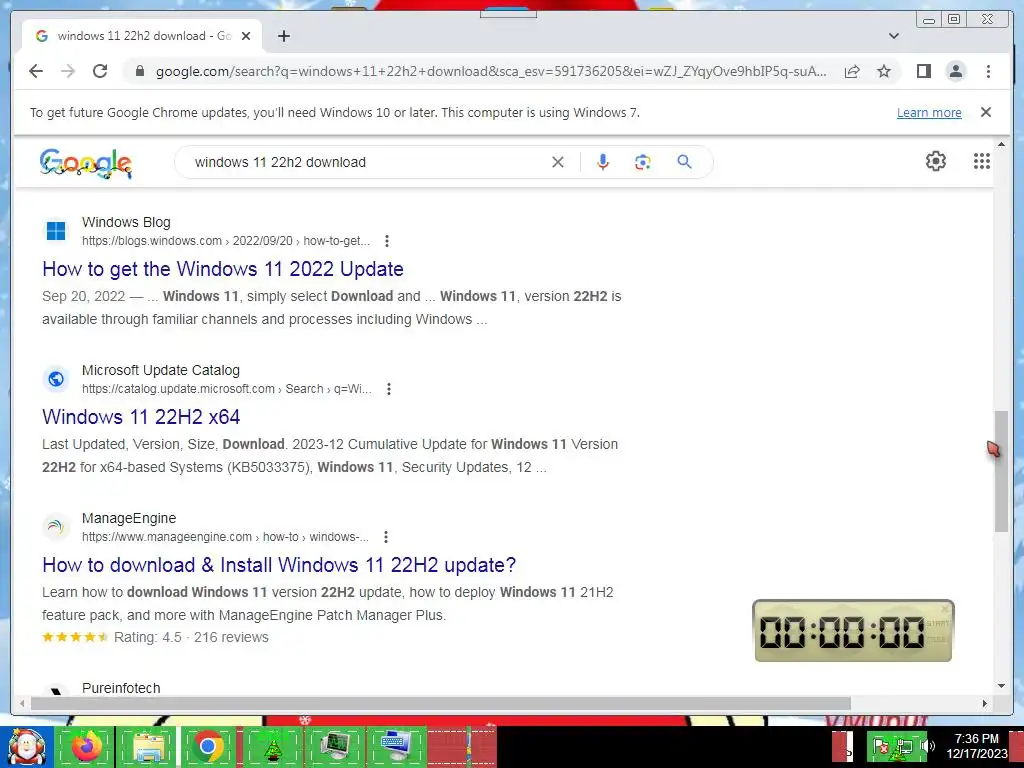The width and height of the screenshot is (1024, 768).
Task: Click the horizontal scrollbar left arrow
Action: coord(22,703)
